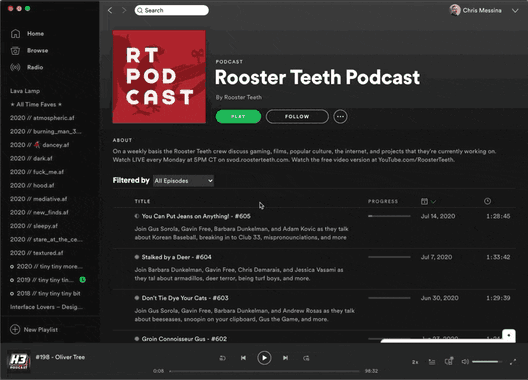Open now-playing title #198 - Oliver Tree
The width and height of the screenshot is (528, 380).
(60, 357)
